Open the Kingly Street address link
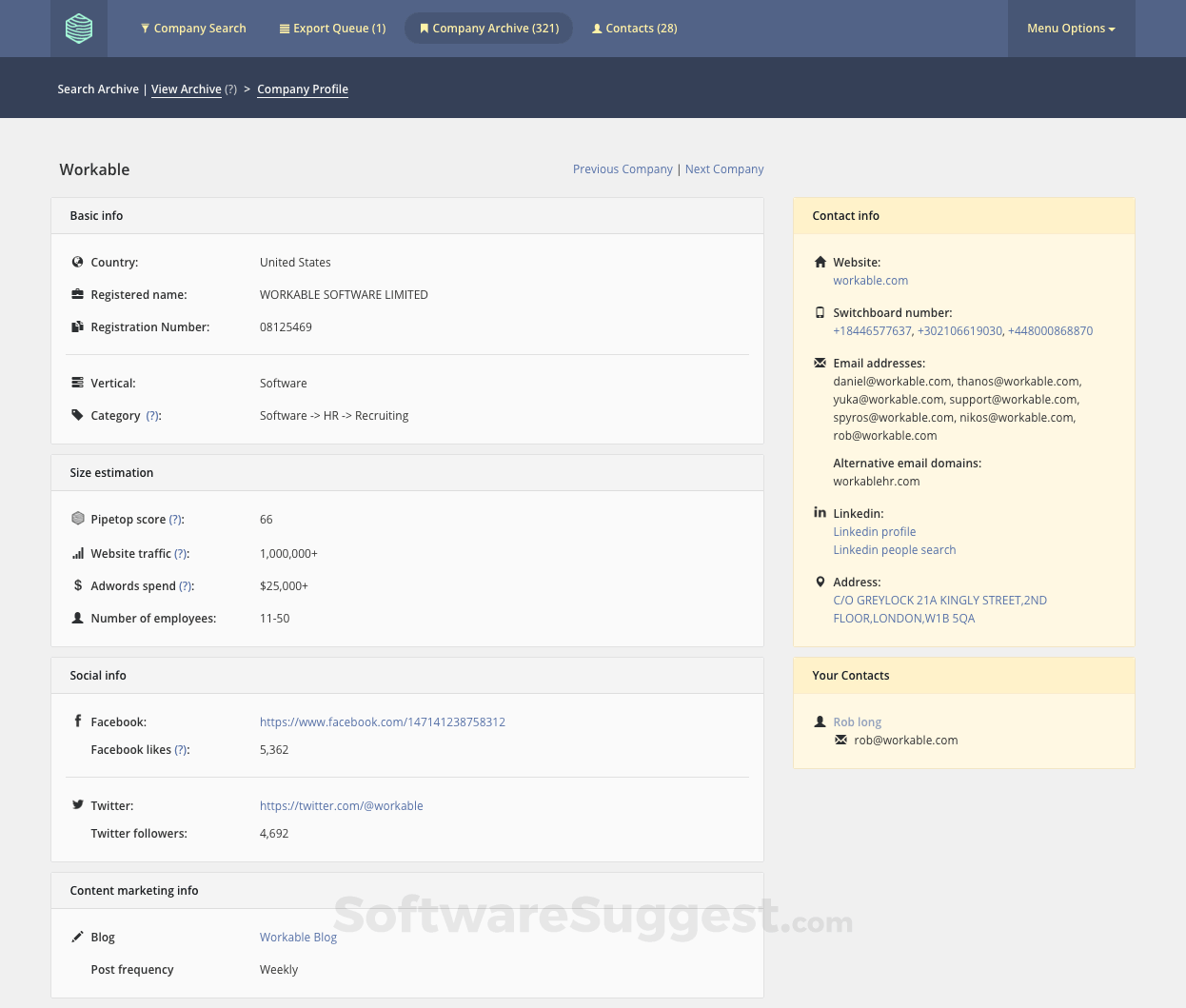The image size is (1186, 1008). (939, 609)
